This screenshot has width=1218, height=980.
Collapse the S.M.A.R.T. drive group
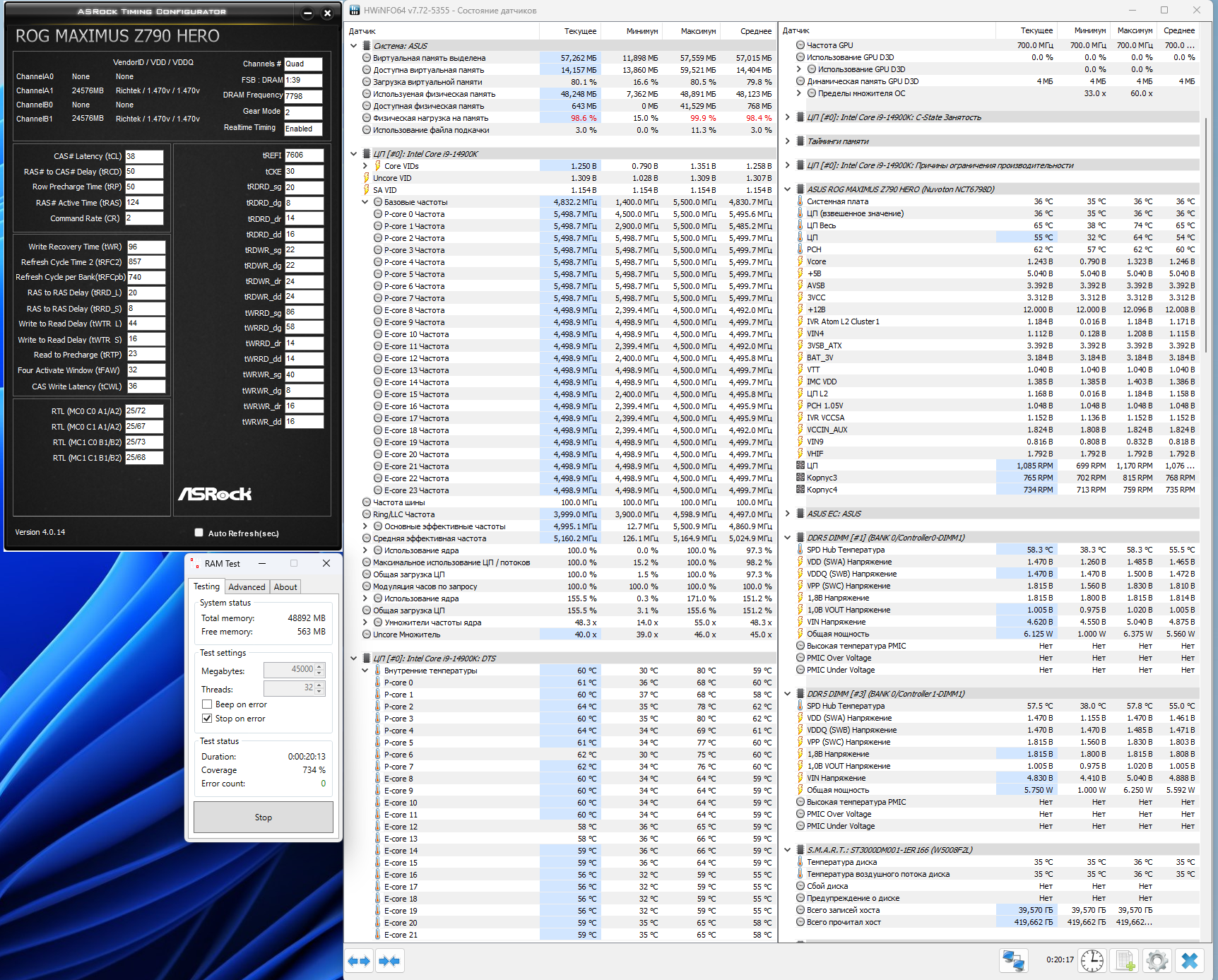(788, 850)
